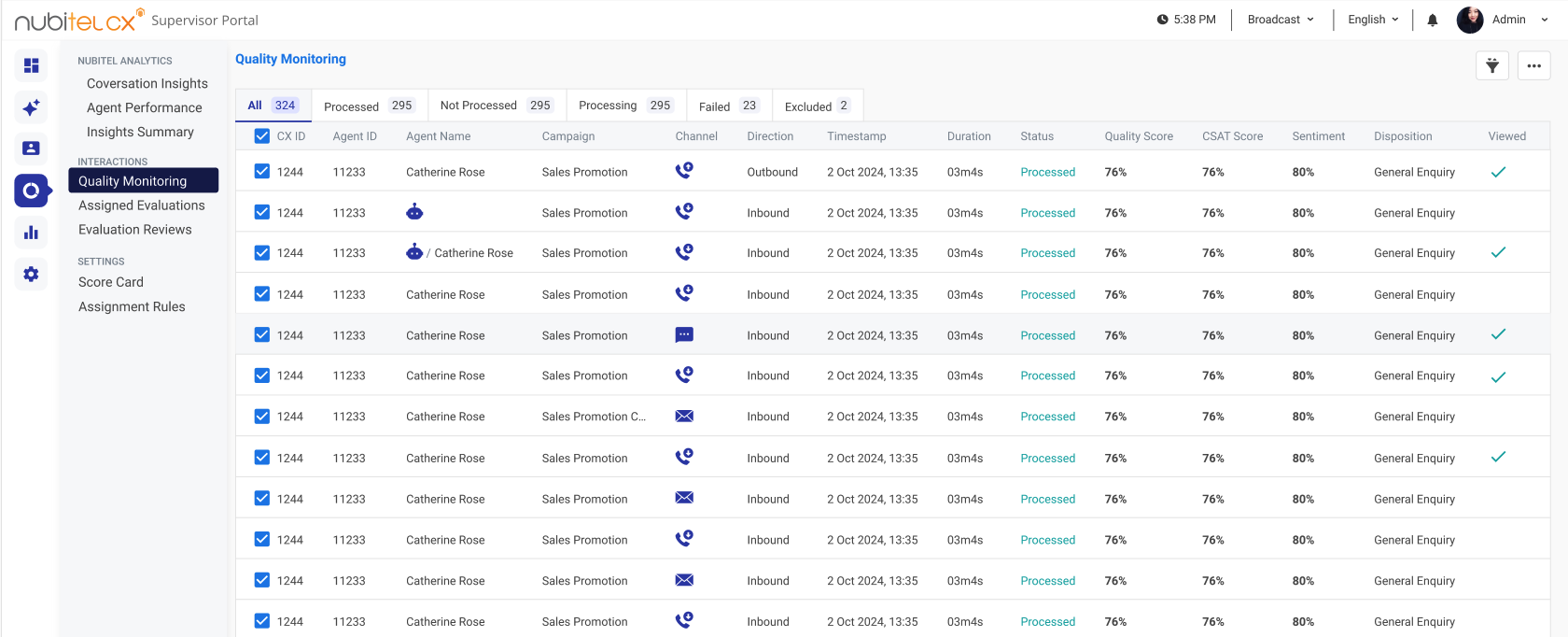This screenshot has height=637, width=1568.
Task: Click the Admin profile avatar
Action: (1470, 20)
